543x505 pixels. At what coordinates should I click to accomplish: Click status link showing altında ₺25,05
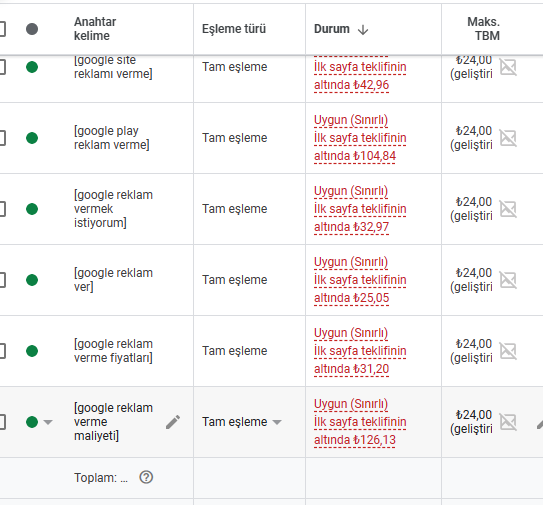pyautogui.click(x=351, y=298)
